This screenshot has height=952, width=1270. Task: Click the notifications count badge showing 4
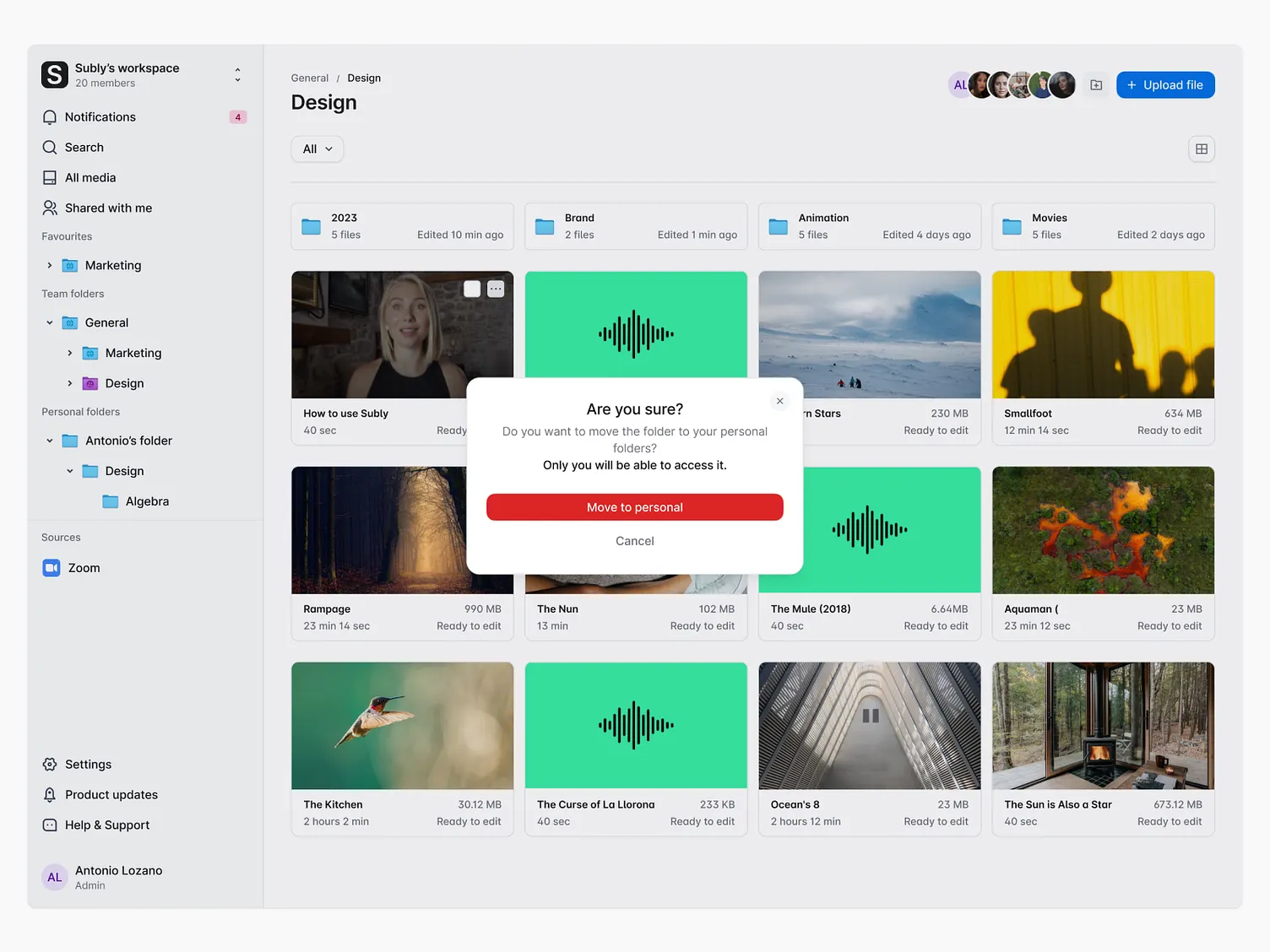click(238, 117)
